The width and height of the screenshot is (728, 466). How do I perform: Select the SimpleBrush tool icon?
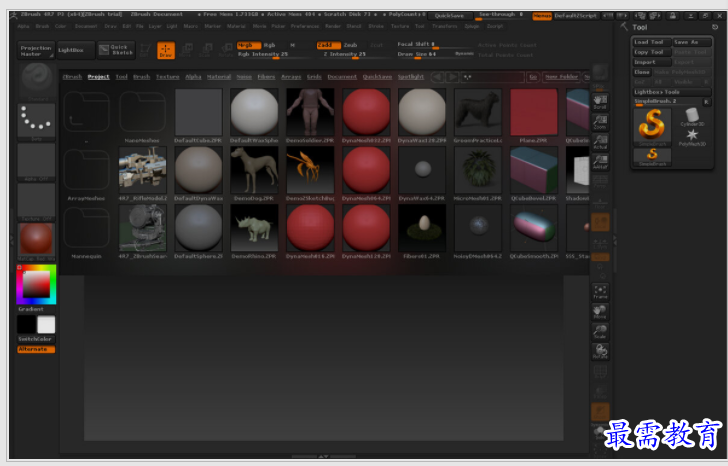[x=652, y=127]
